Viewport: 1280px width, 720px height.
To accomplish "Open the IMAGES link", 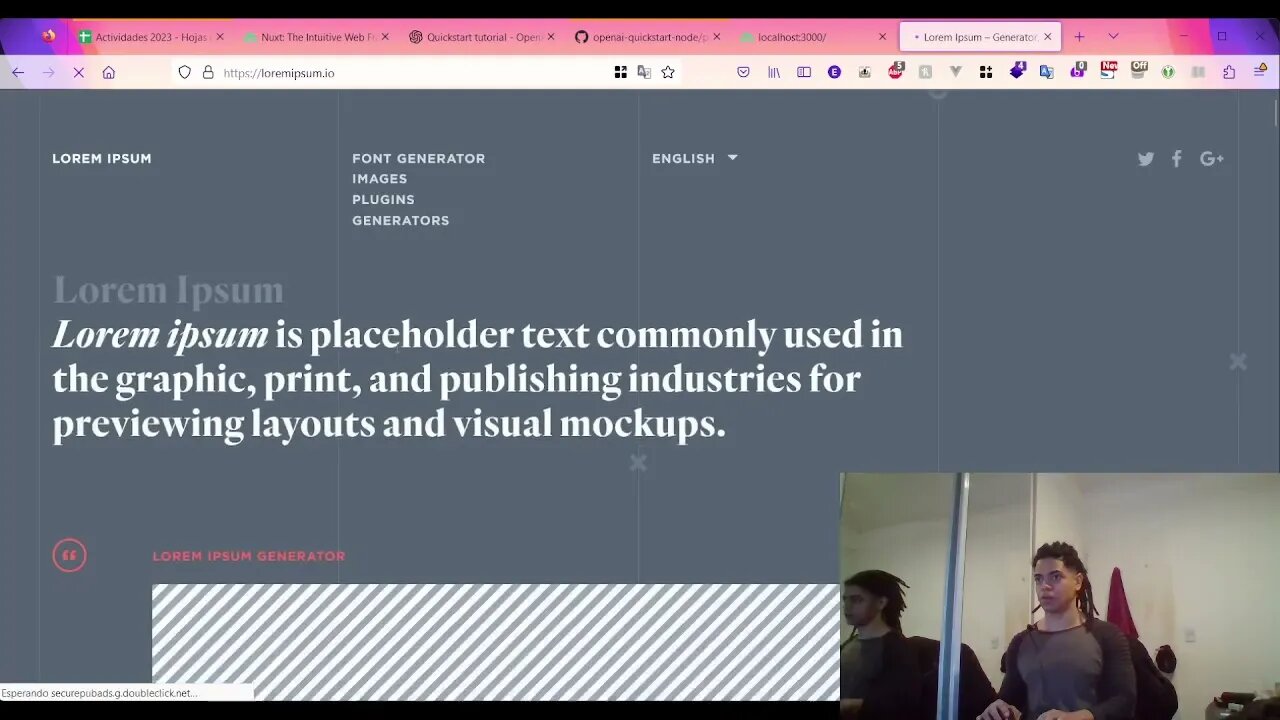I will pos(379,179).
